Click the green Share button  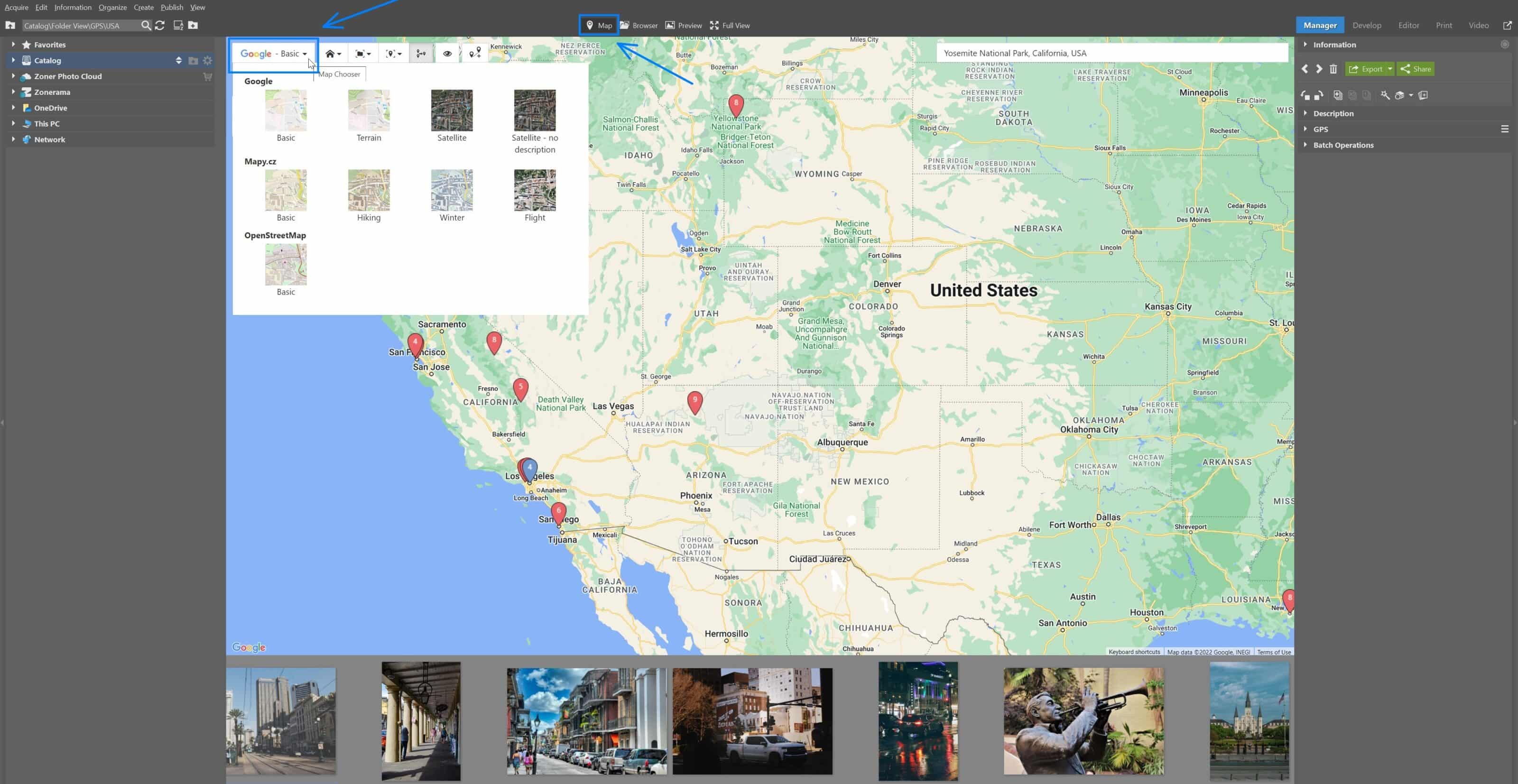pos(1416,69)
